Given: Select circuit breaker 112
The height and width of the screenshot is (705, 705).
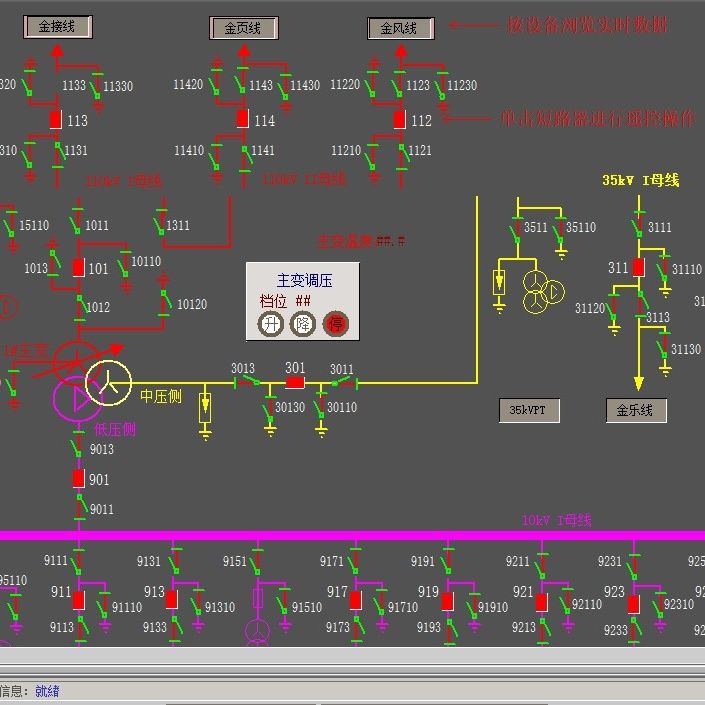Looking at the screenshot, I should click(400, 120).
